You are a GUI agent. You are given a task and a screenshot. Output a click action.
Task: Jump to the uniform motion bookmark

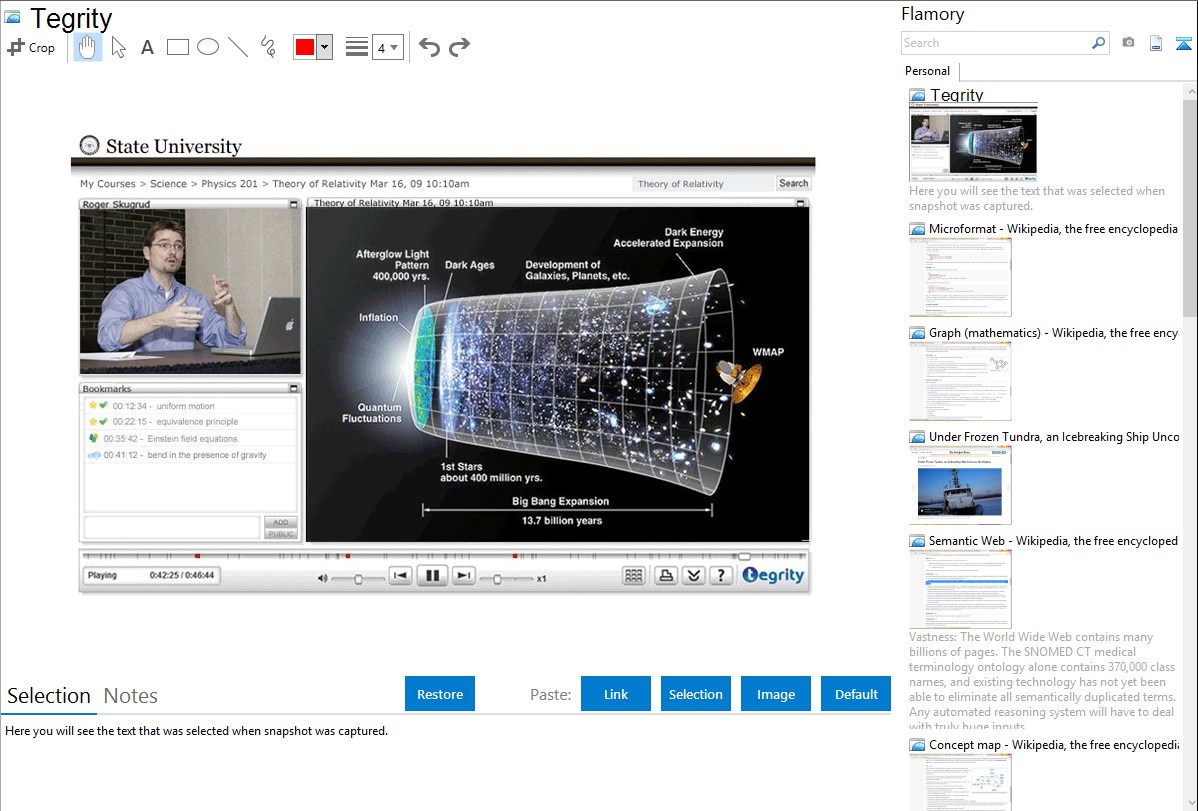pos(189,406)
